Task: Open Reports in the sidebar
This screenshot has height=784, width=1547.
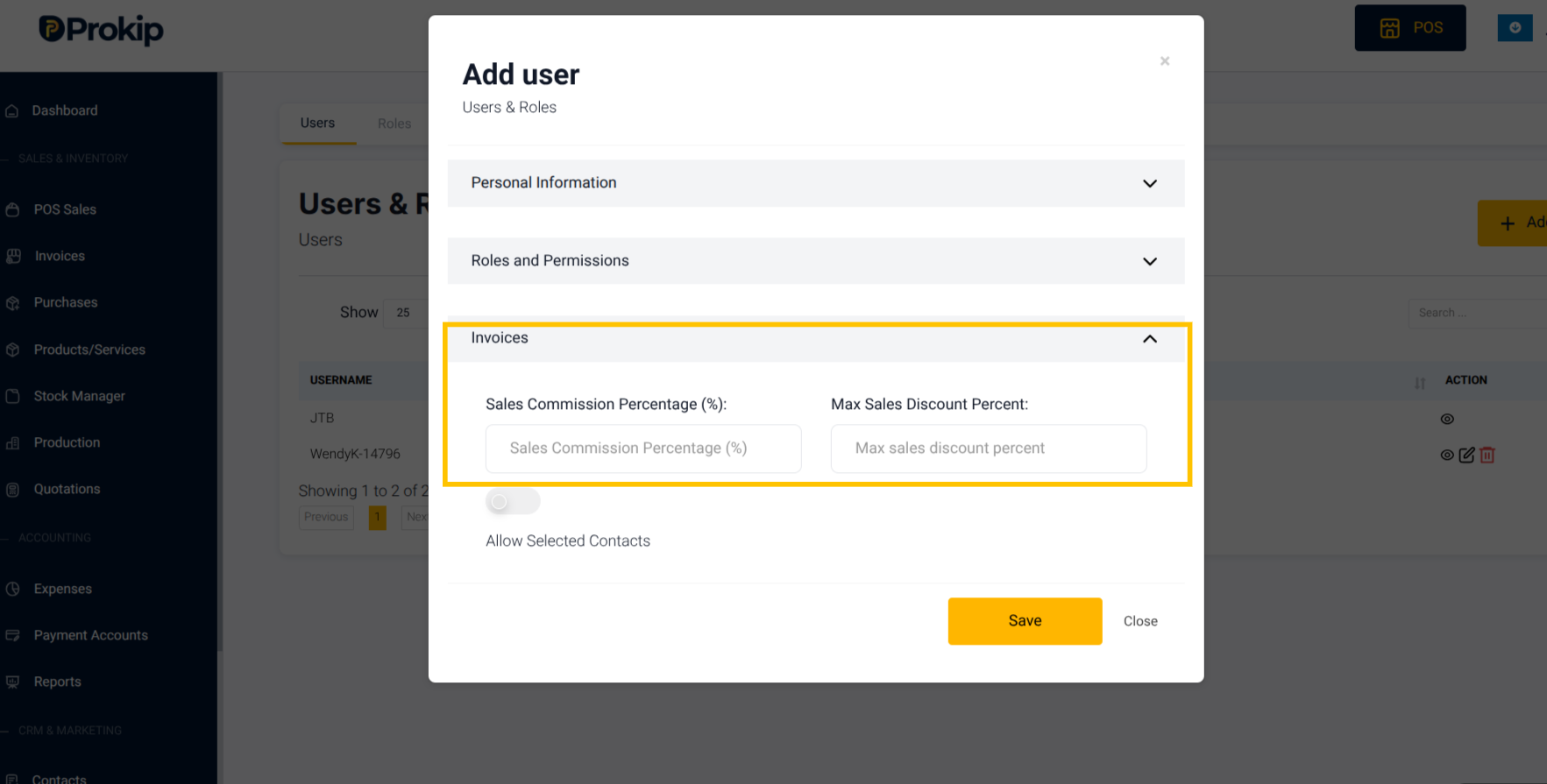Action: pos(57,682)
